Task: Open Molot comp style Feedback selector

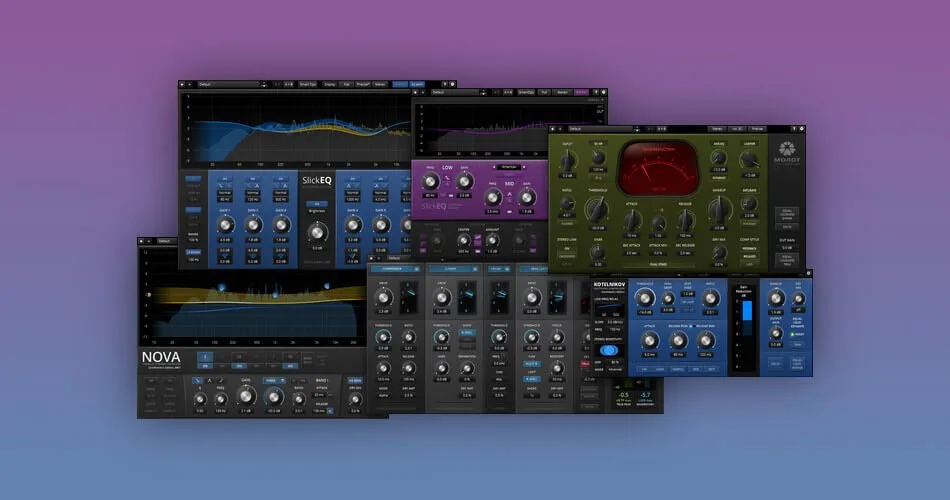Action: 749,248
